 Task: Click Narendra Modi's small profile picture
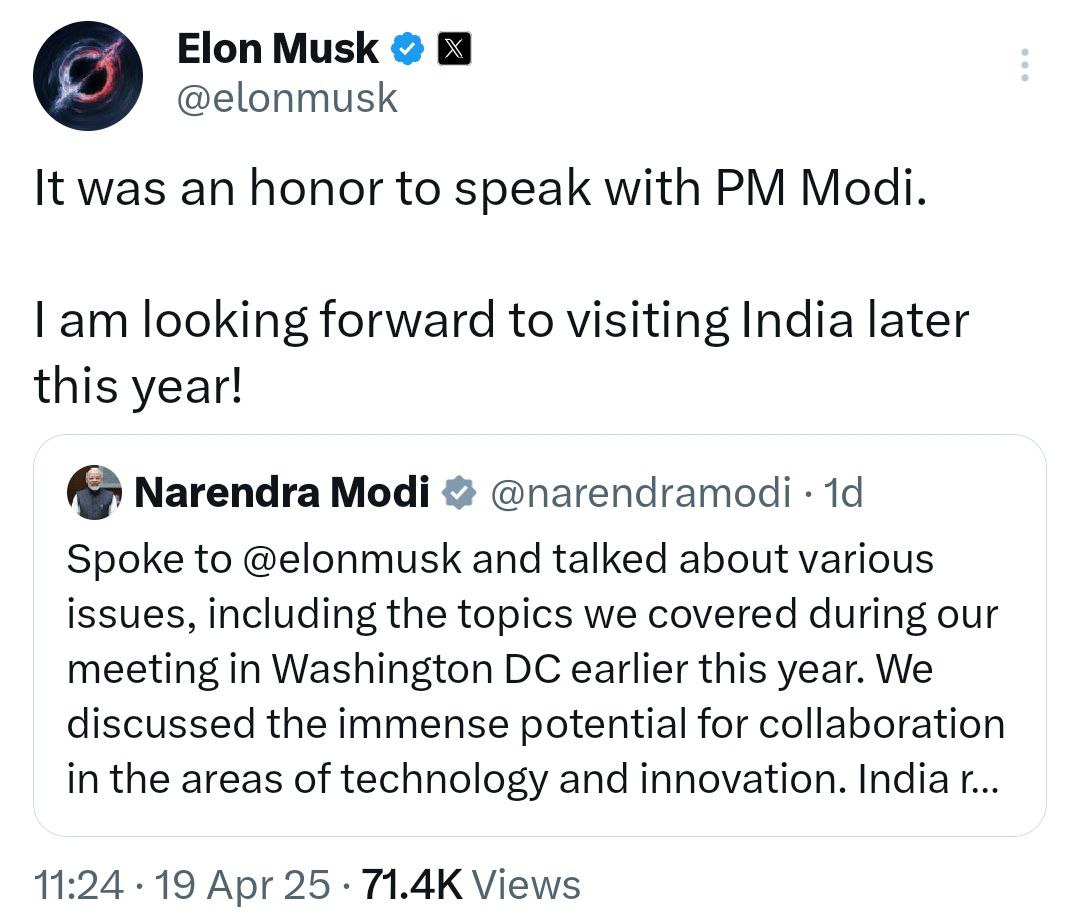point(94,493)
